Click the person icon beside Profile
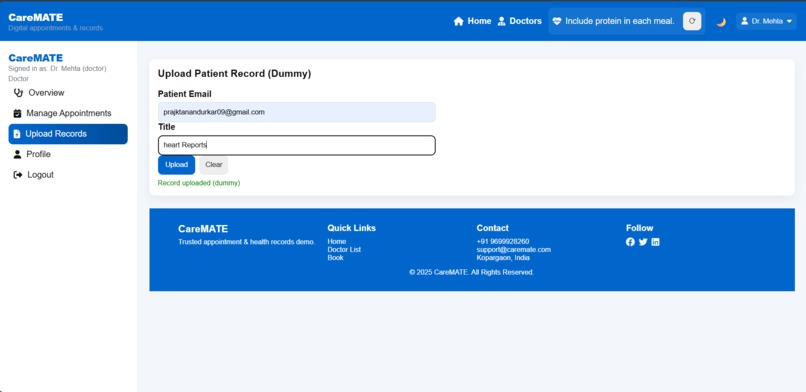The height and width of the screenshot is (392, 806). pyautogui.click(x=17, y=154)
